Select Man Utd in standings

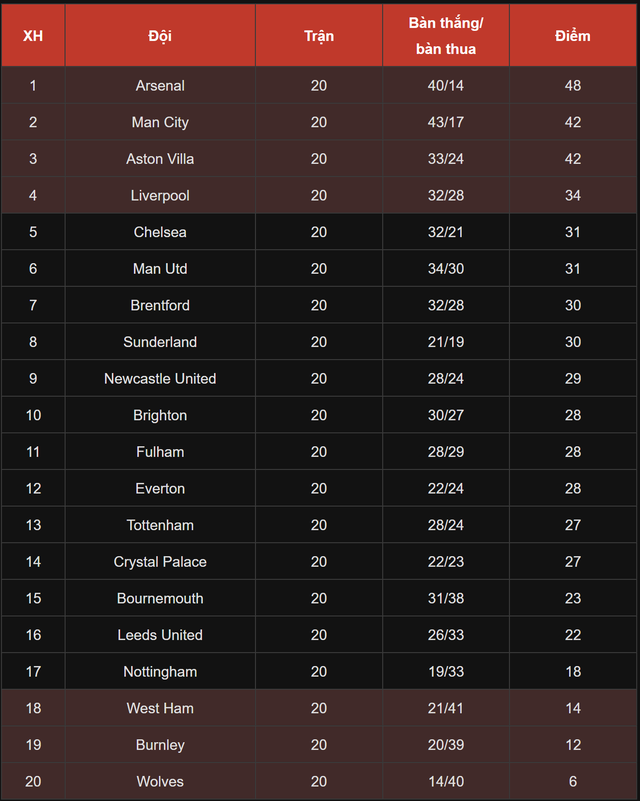[160, 269]
